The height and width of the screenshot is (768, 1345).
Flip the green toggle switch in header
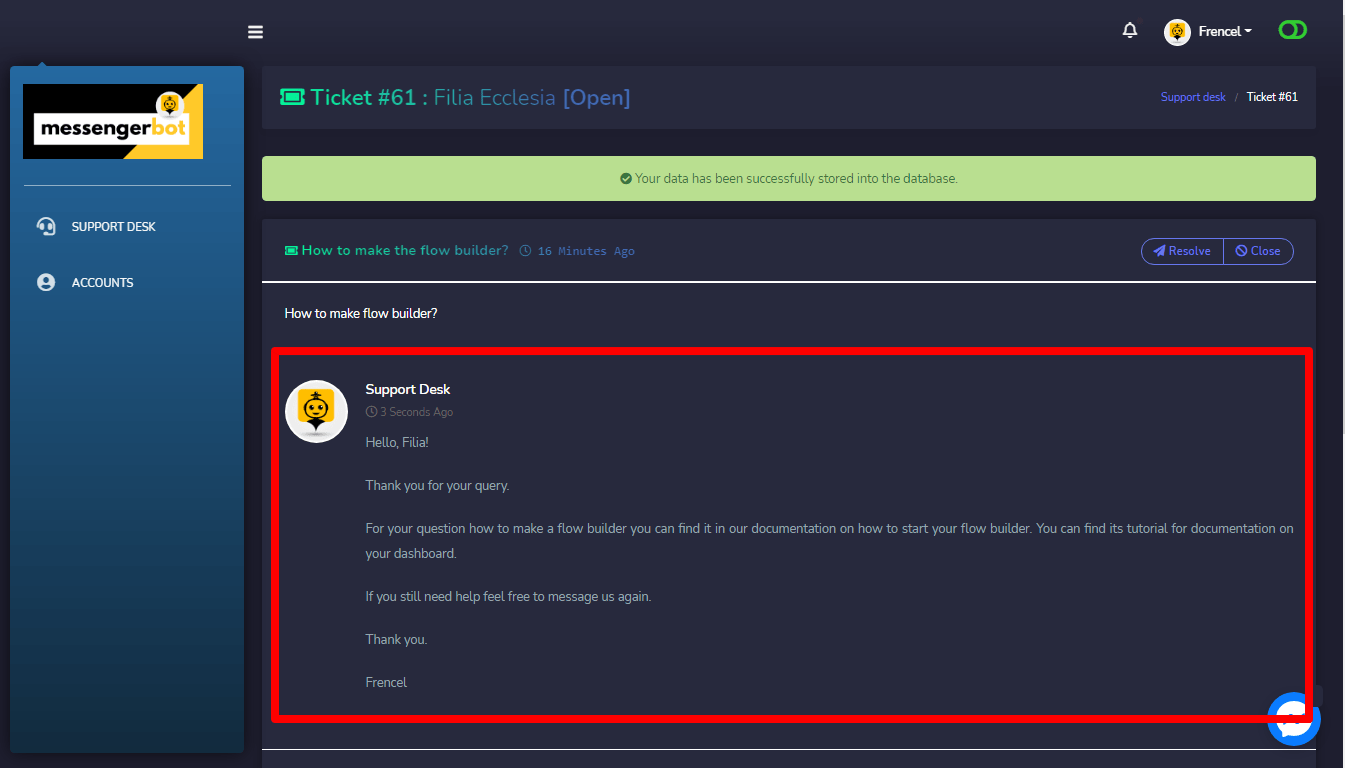tap(1292, 30)
